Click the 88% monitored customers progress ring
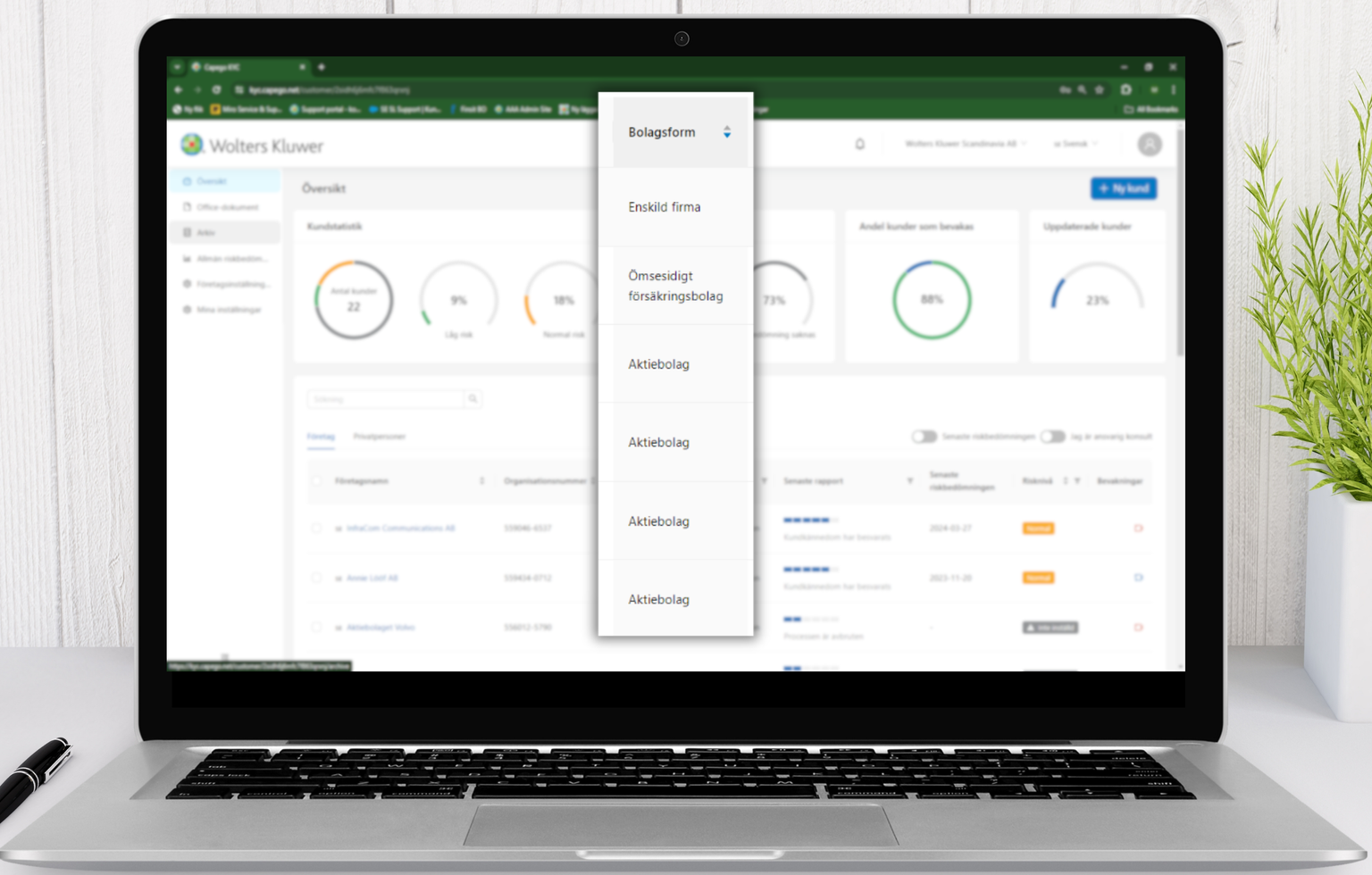Image resolution: width=1372 pixels, height=875 pixels. click(931, 300)
